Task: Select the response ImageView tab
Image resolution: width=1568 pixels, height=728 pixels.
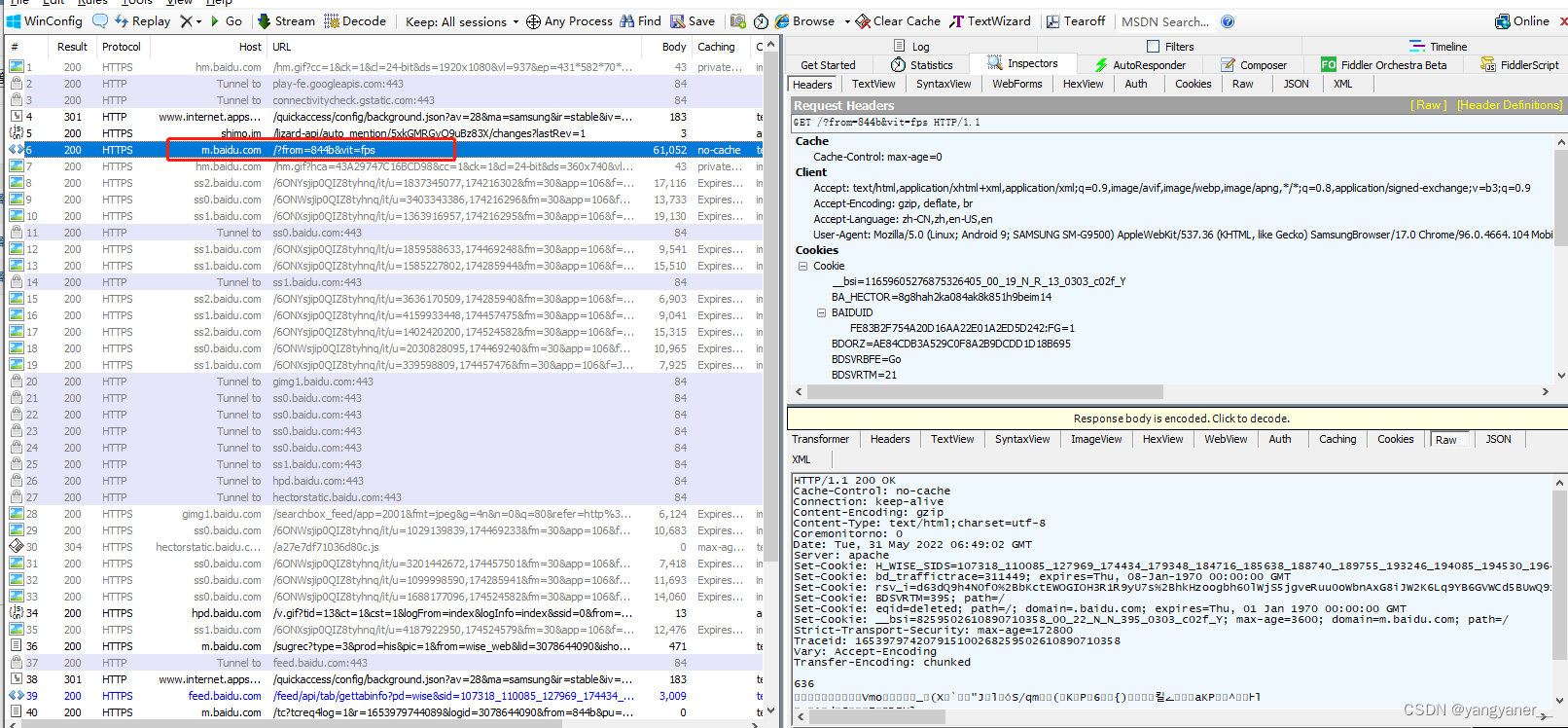Action: [x=1096, y=439]
